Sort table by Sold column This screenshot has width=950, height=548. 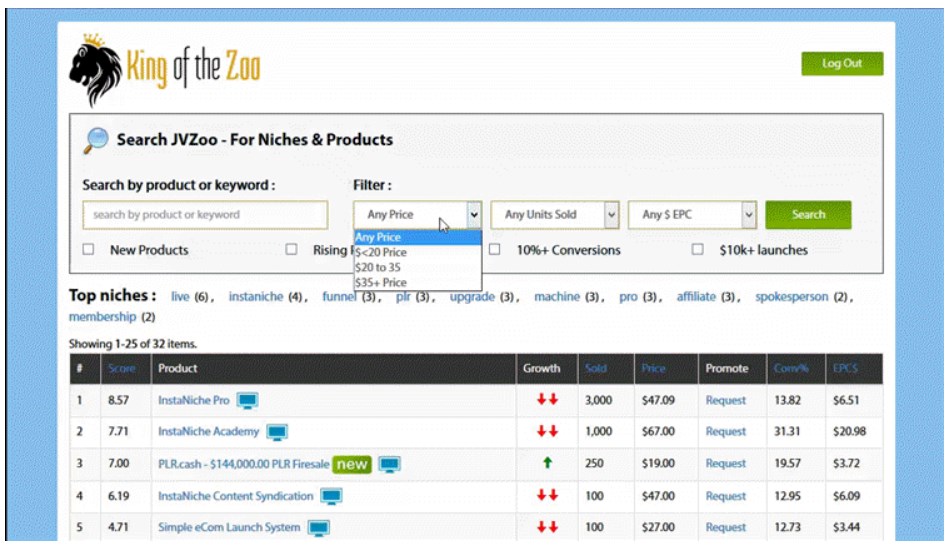coord(596,369)
